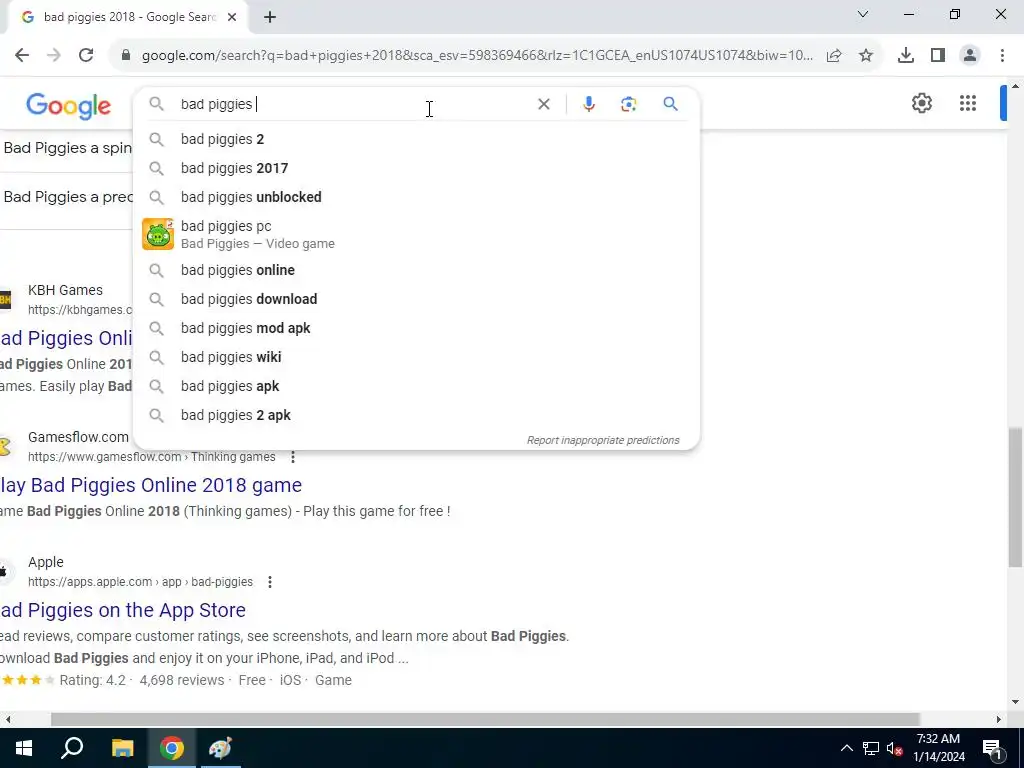Submit search with blue magnifier icon
Screen dimensions: 1024x768
[x=670, y=104]
